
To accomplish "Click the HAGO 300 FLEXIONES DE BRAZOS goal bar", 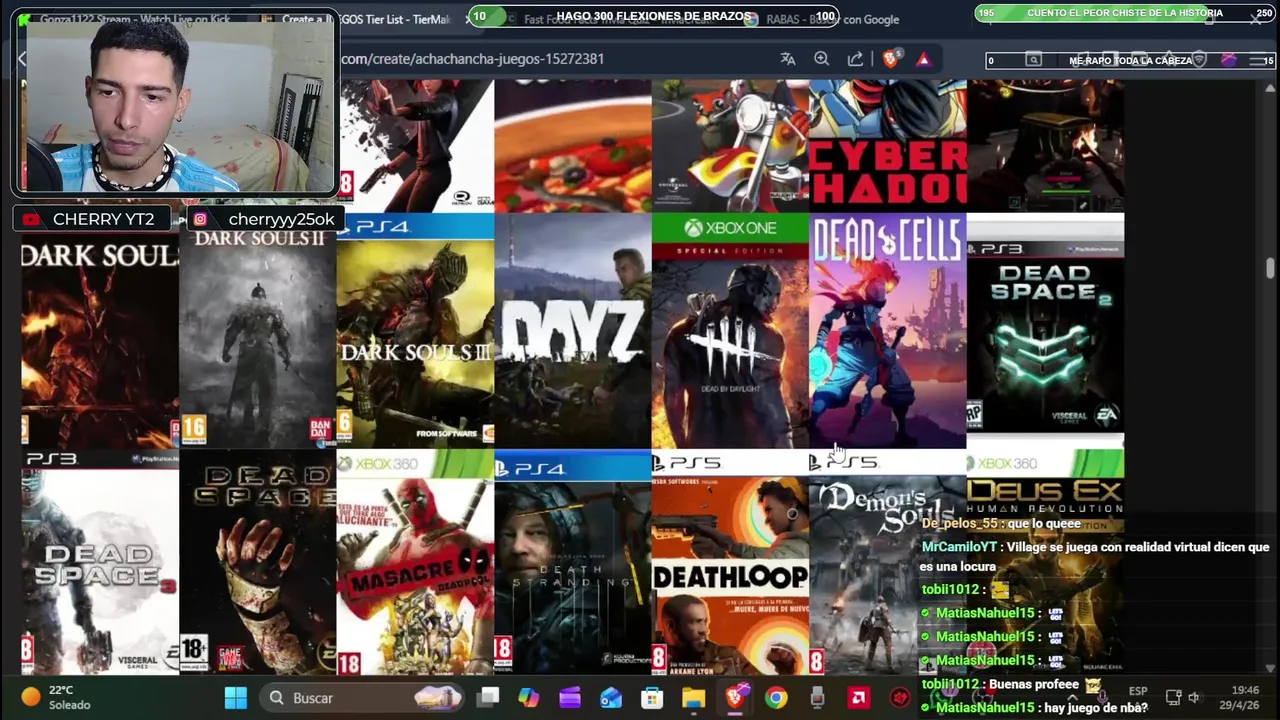I will [x=655, y=16].
